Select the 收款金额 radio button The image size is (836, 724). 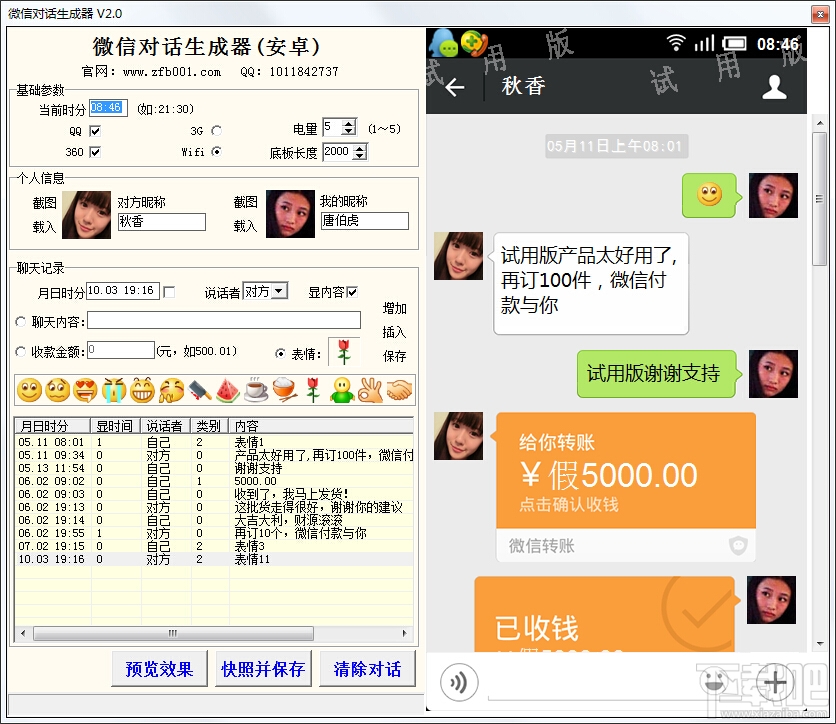point(20,352)
